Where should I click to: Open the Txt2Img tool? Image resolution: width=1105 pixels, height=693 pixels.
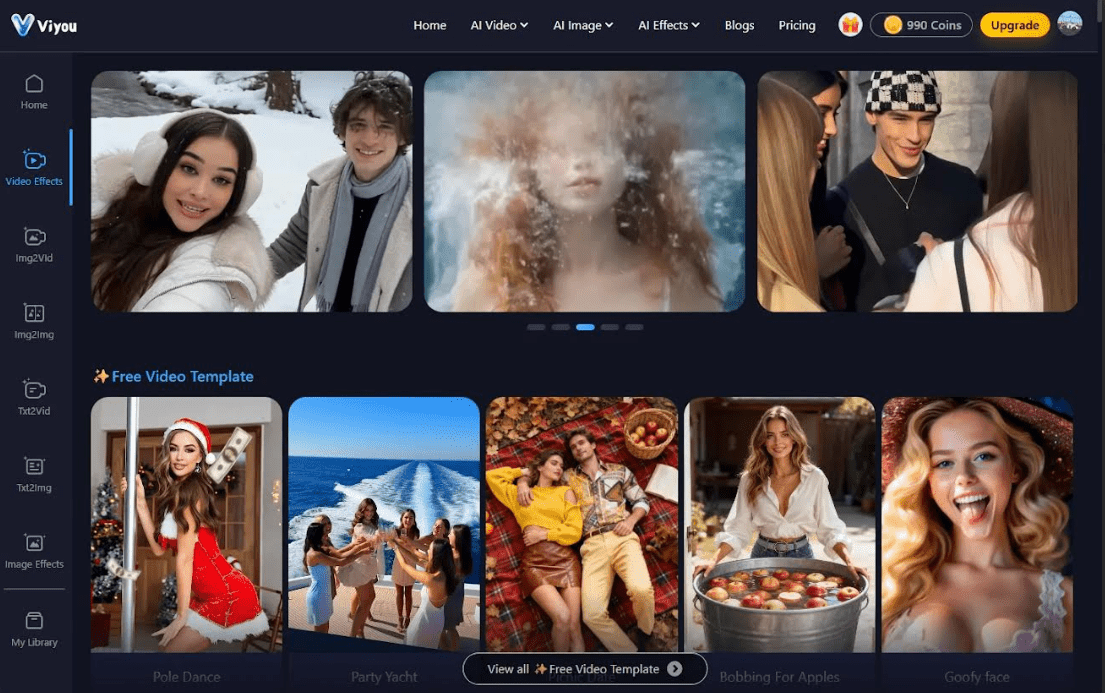click(34, 474)
